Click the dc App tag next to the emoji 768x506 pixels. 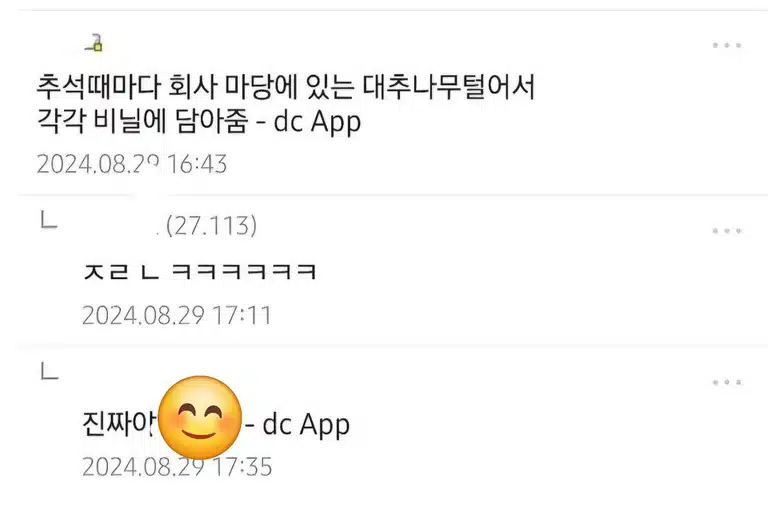pyautogui.click(x=307, y=424)
